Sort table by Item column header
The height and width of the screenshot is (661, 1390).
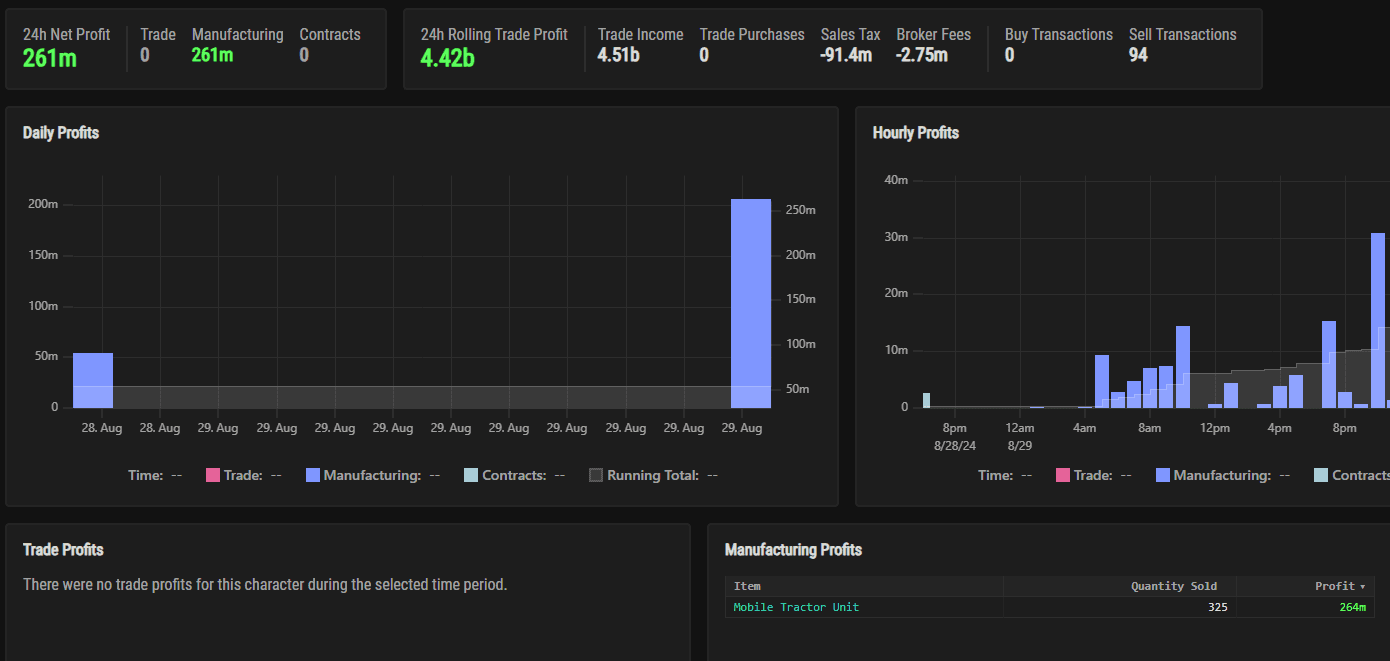pos(747,586)
